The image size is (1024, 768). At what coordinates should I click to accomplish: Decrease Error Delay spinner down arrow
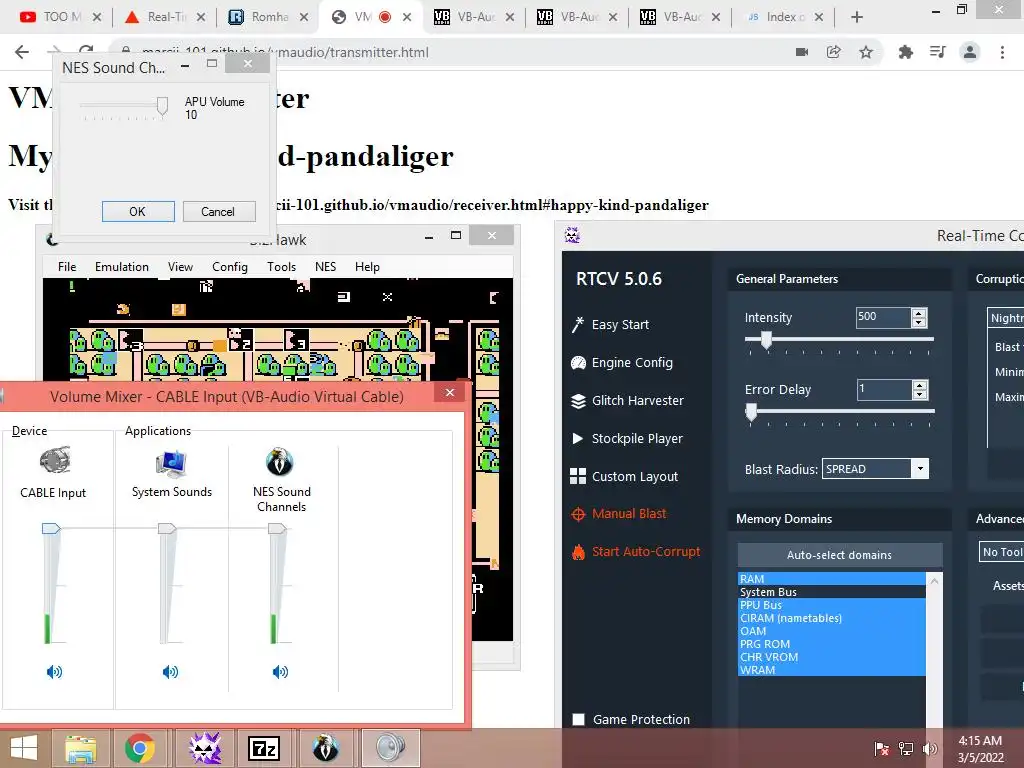pyautogui.click(x=920, y=394)
